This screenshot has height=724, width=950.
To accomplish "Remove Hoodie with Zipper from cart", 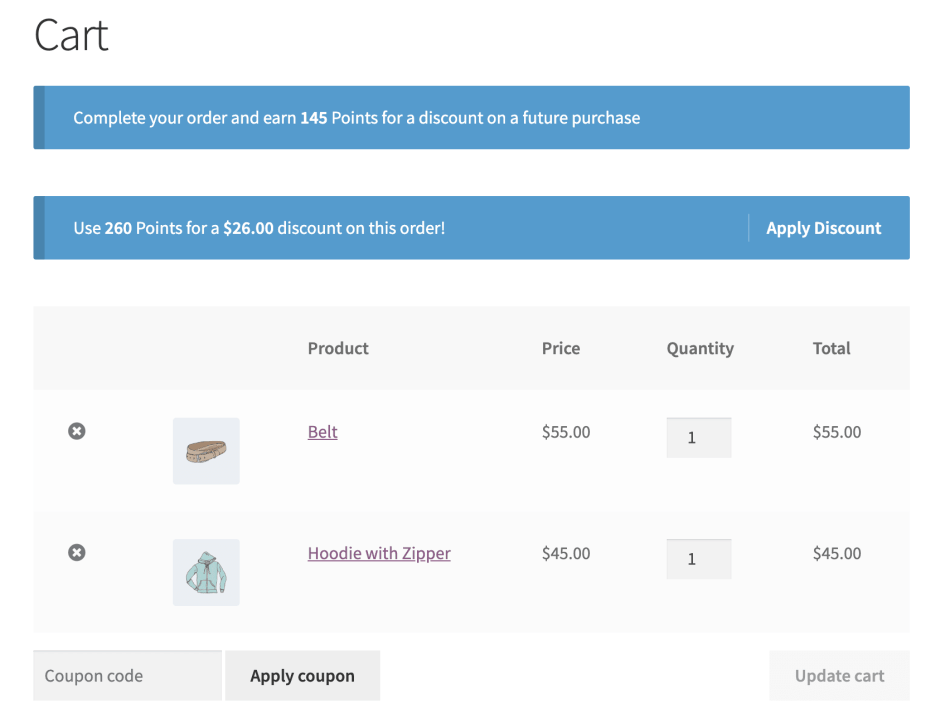I will [77, 552].
